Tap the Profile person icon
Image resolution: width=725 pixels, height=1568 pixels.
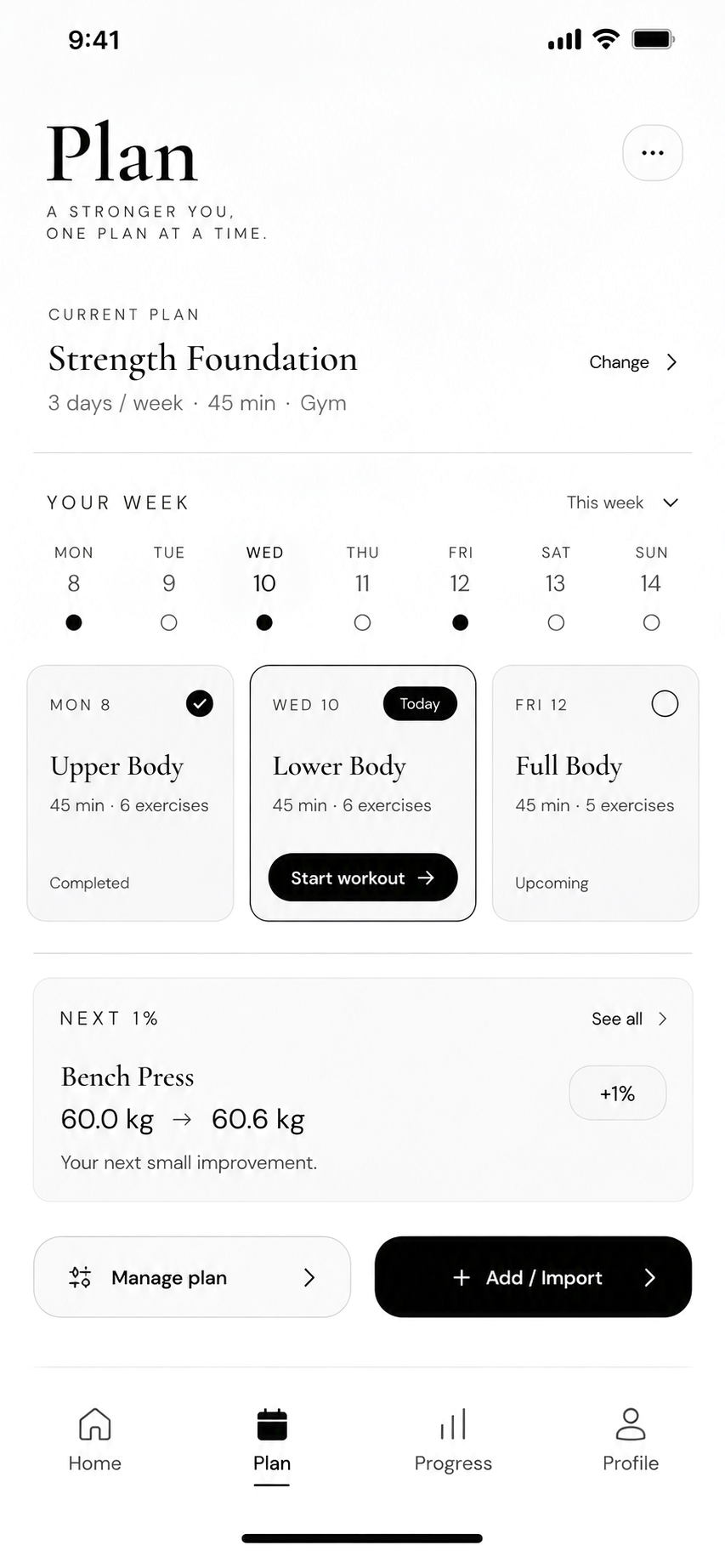coord(630,1424)
